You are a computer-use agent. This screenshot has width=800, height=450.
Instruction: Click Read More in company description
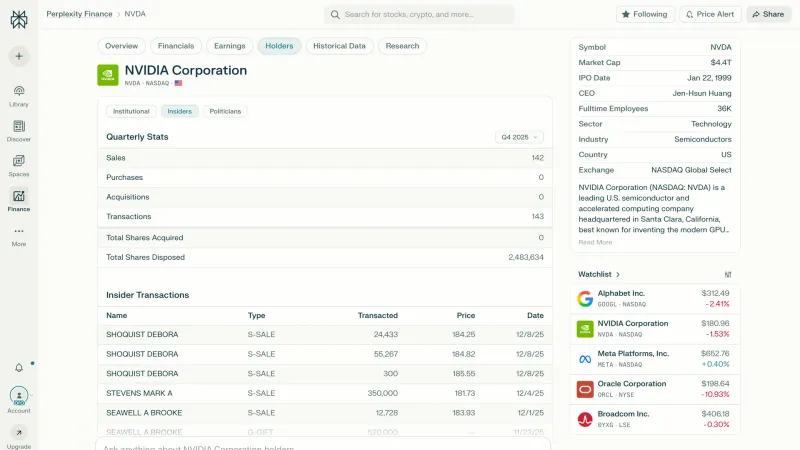click(x=595, y=242)
